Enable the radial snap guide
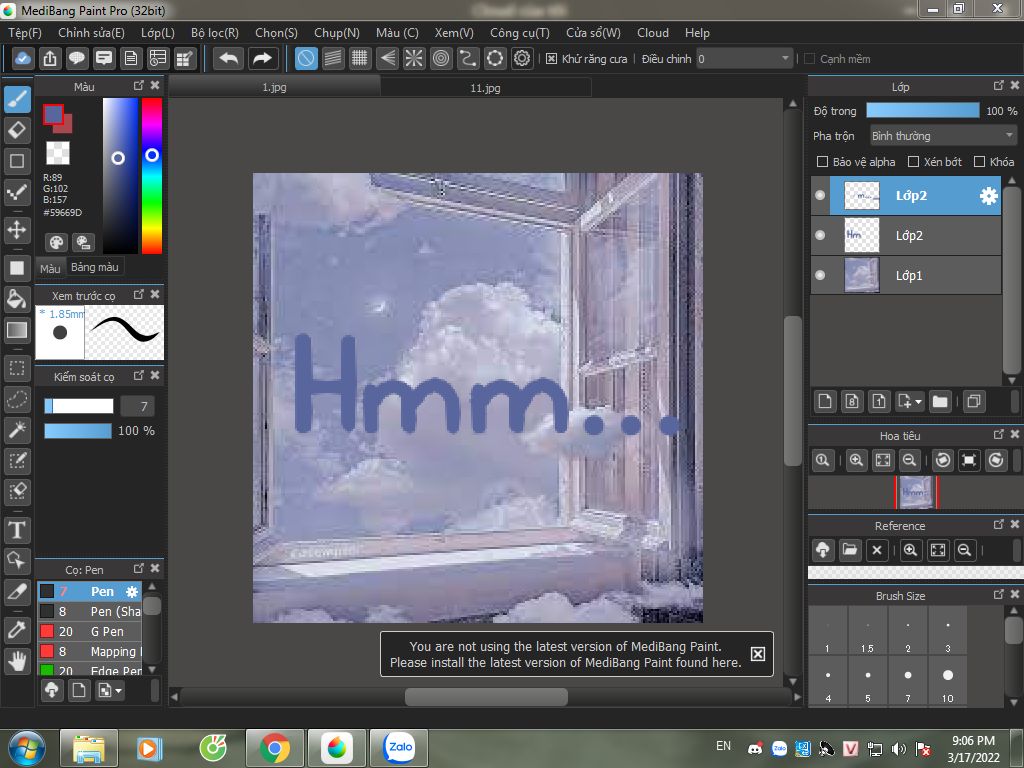The width and height of the screenshot is (1024, 768). coord(413,59)
